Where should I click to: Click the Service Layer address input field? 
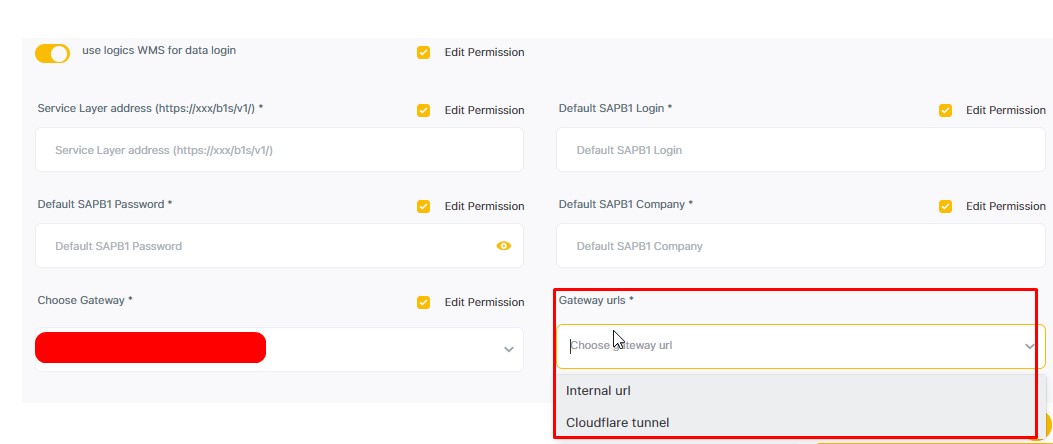(x=278, y=150)
